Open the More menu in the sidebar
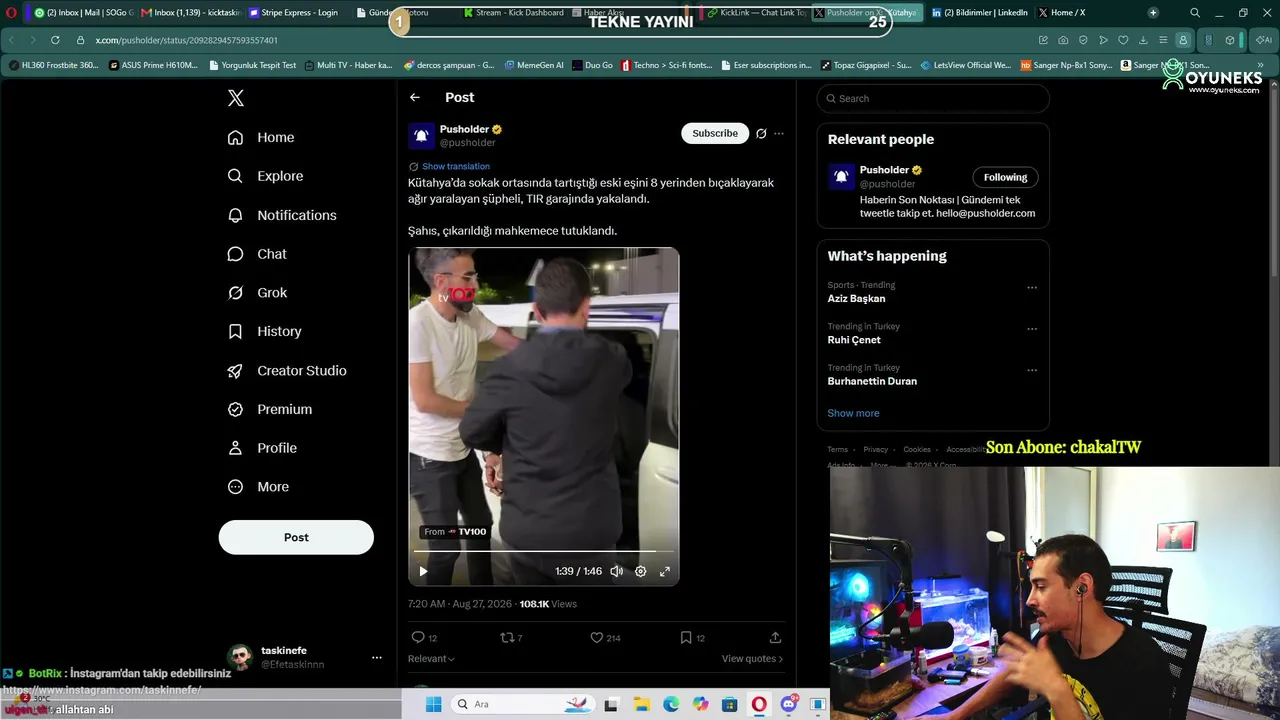Viewport: 1280px width, 720px height. point(258,487)
